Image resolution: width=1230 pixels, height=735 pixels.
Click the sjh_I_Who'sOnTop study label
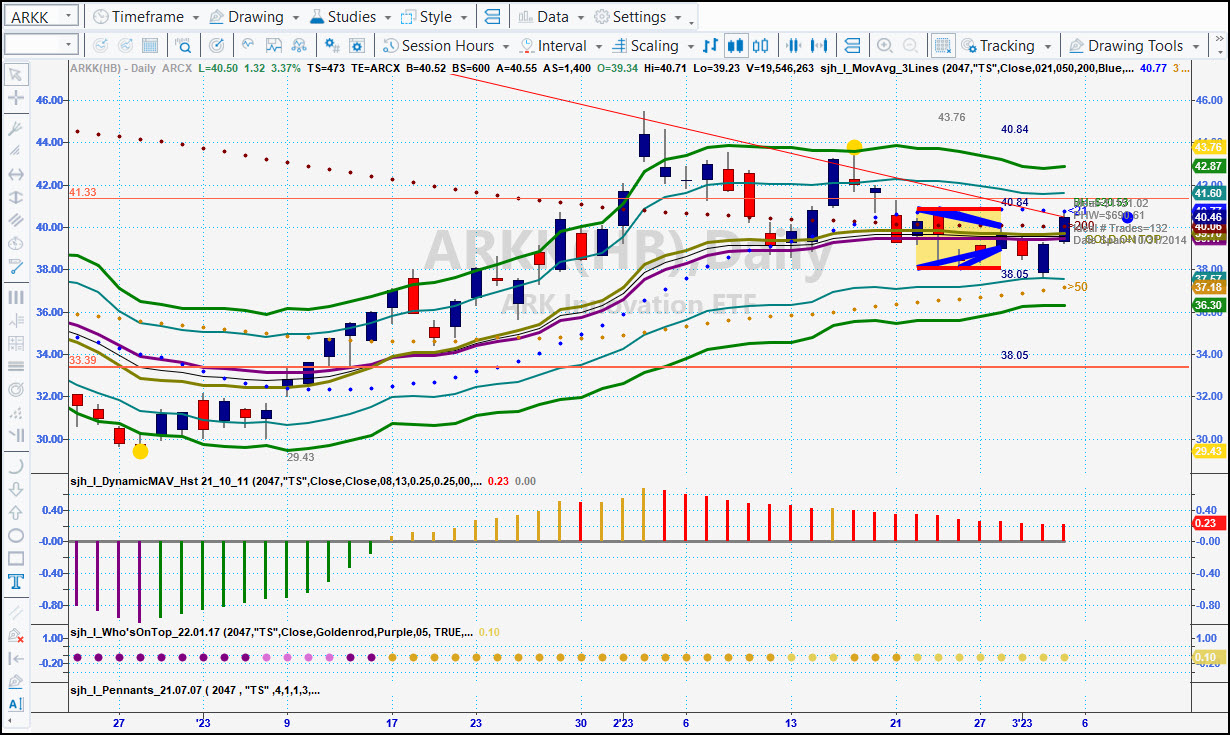tap(270, 632)
